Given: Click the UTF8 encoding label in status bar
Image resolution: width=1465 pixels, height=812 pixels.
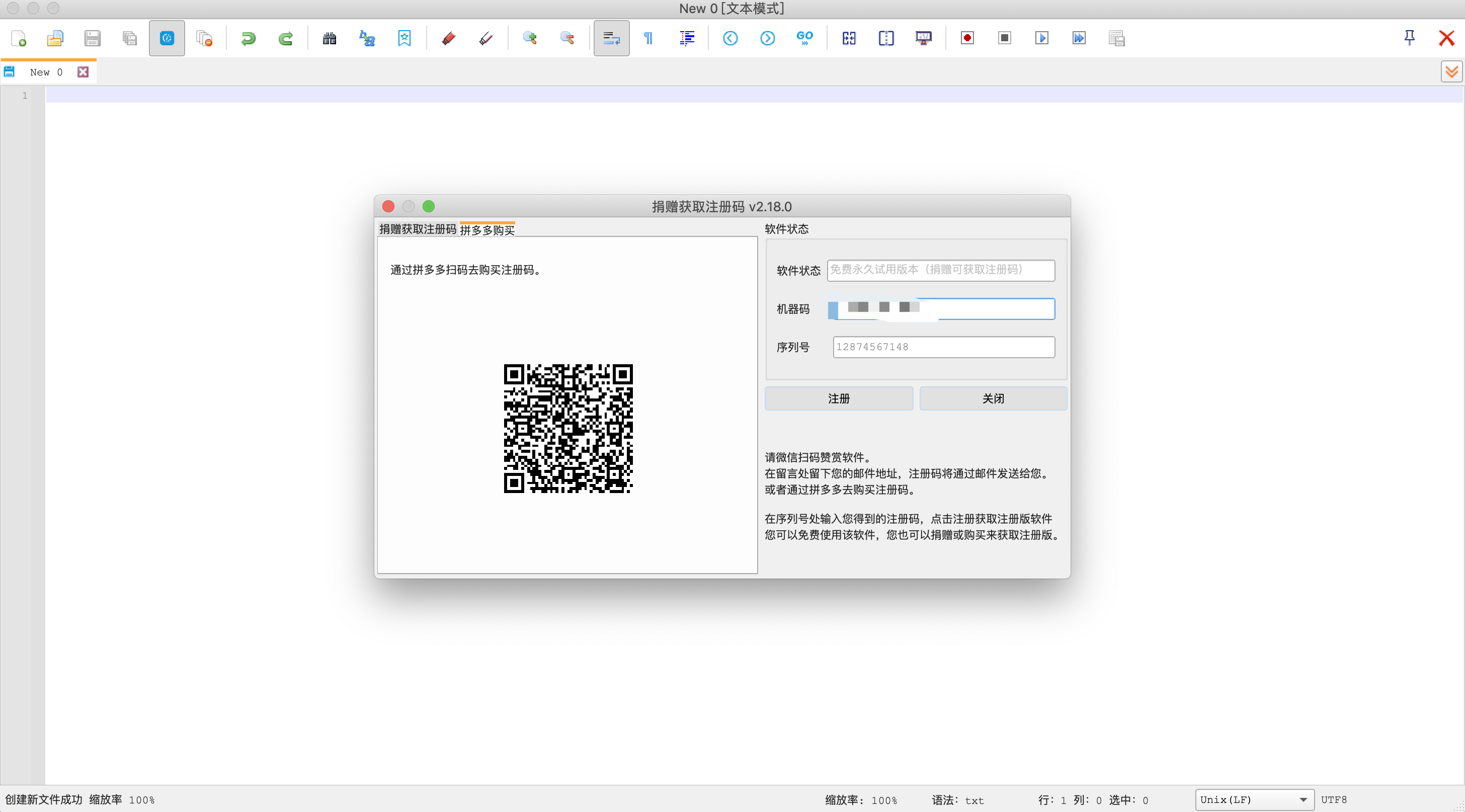Looking at the screenshot, I should tap(1334, 800).
